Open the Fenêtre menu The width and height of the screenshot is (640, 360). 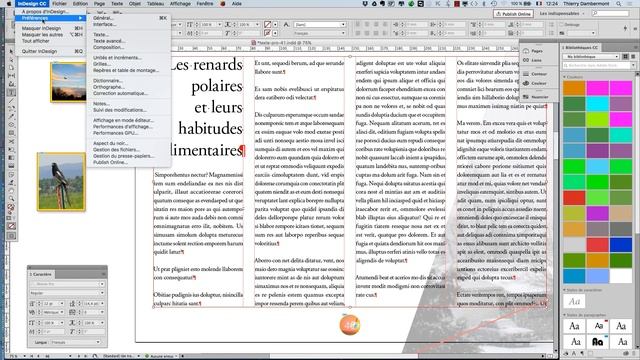click(x=205, y=4)
